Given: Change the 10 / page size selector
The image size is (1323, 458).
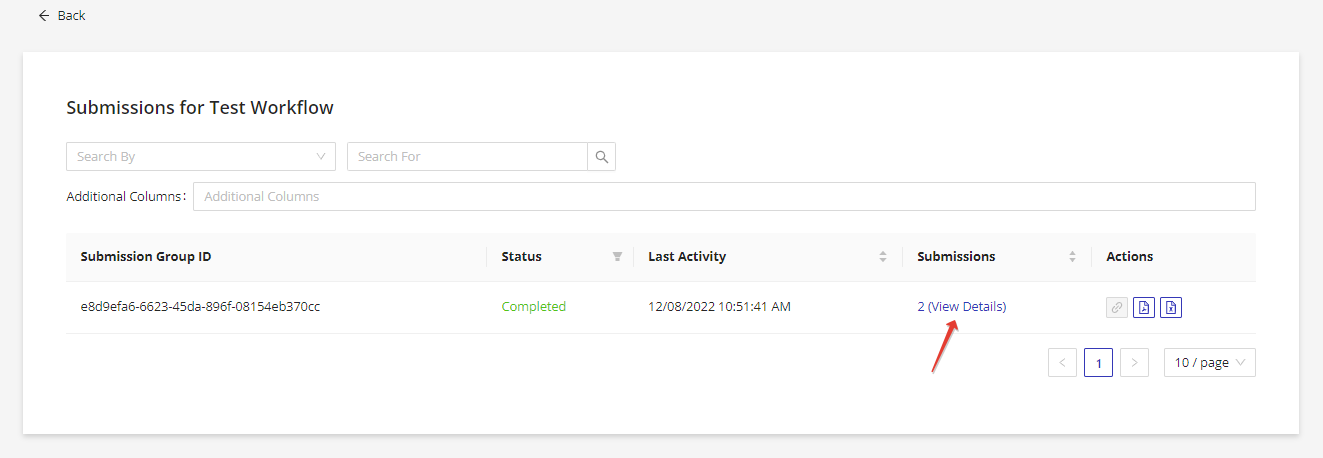Looking at the screenshot, I should 1209,363.
